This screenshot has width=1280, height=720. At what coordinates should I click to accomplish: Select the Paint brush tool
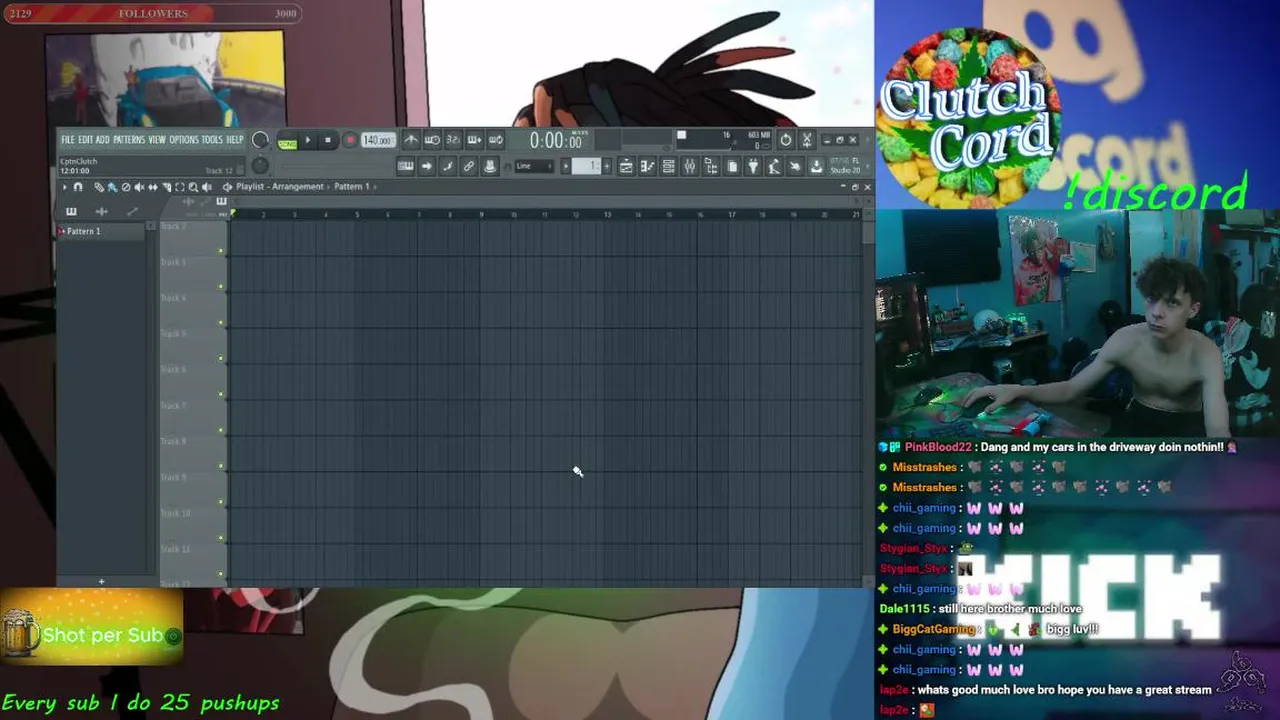click(112, 187)
